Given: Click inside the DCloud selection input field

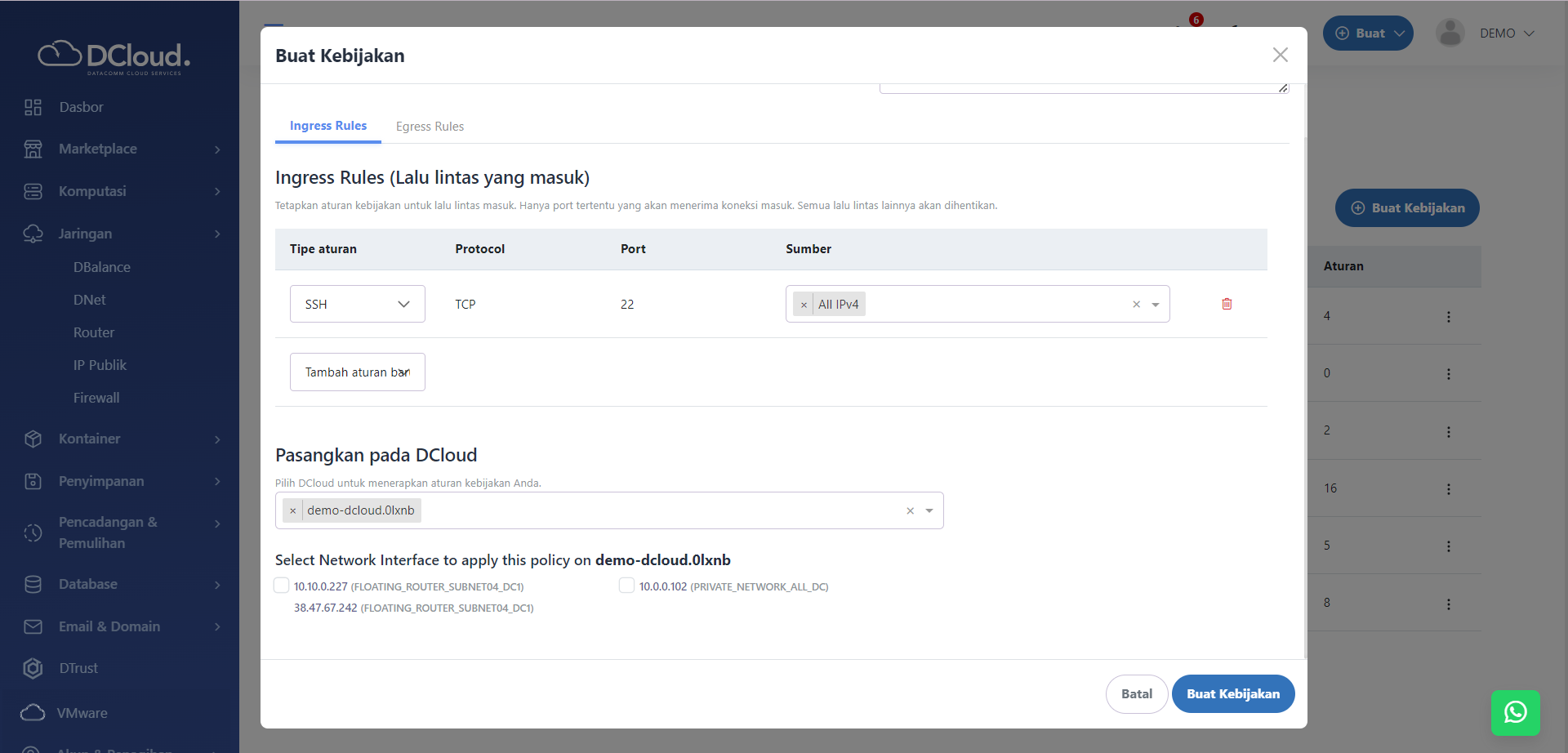Looking at the screenshot, I should point(653,510).
